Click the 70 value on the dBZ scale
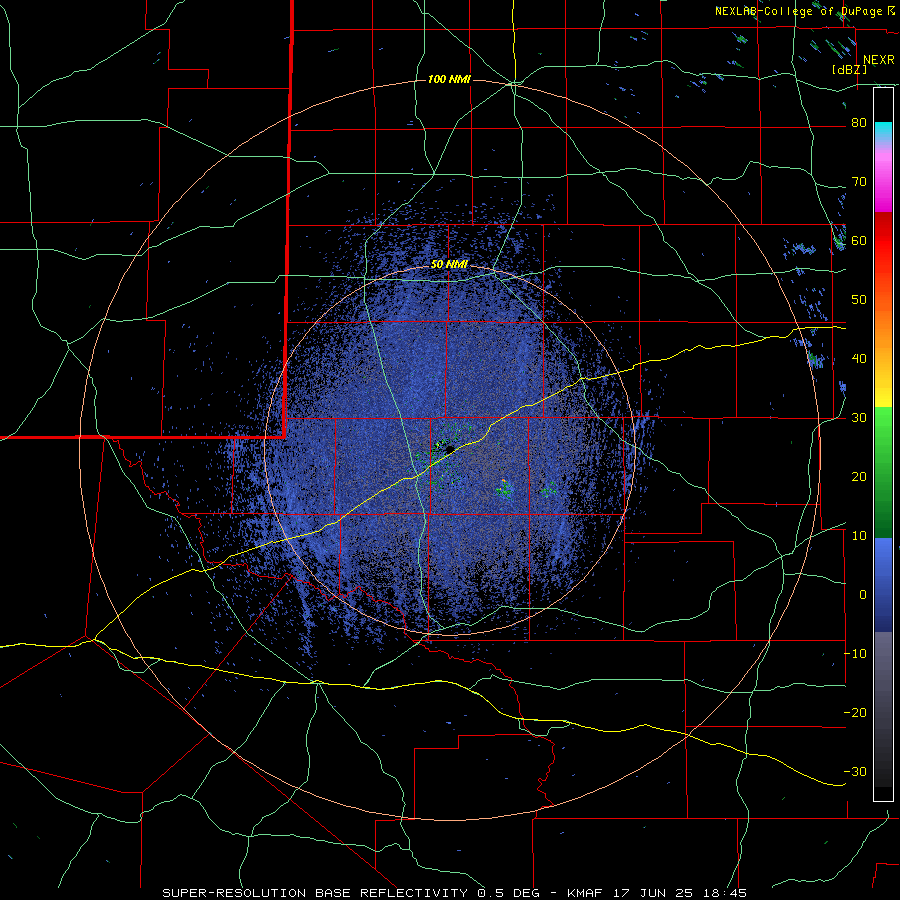This screenshot has height=900, width=900. [x=859, y=181]
